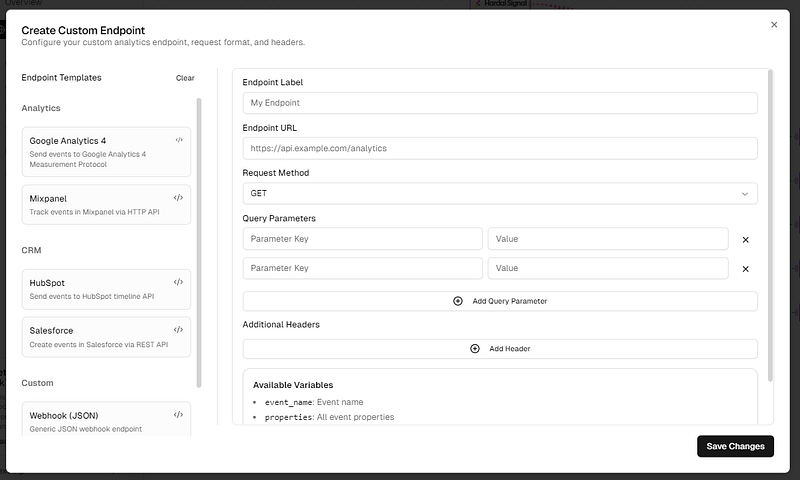Click Add Header text label
Image resolution: width=800 pixels, height=480 pixels.
pyautogui.click(x=510, y=348)
